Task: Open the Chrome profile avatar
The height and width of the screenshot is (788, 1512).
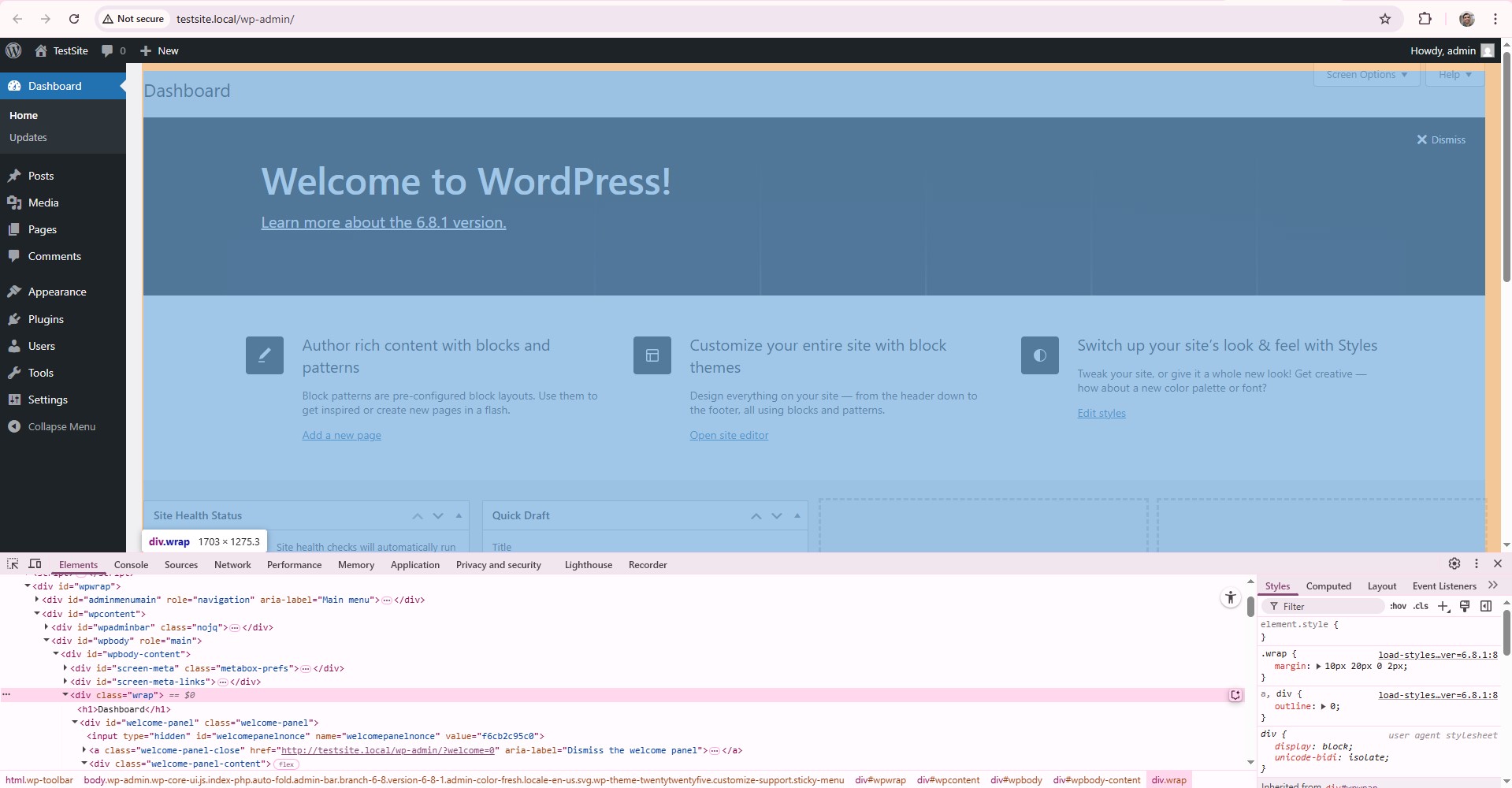Action: point(1467,19)
